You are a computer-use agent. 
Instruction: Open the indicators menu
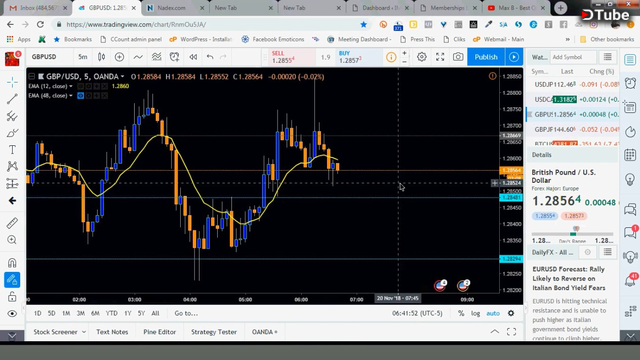[138, 57]
